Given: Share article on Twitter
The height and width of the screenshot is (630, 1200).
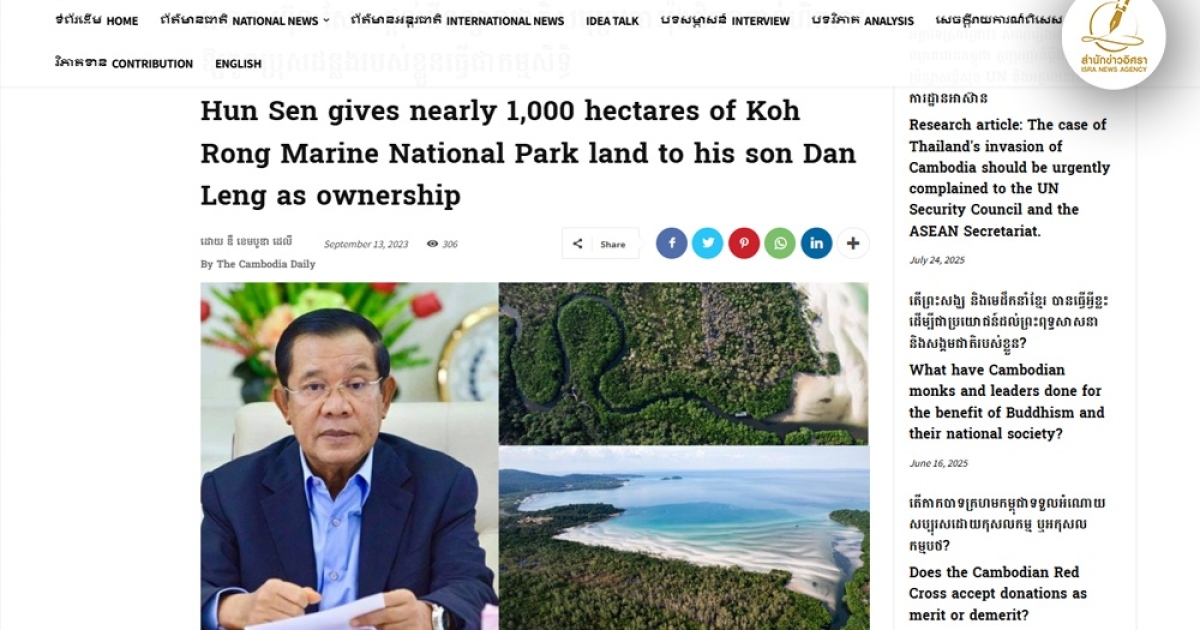Looking at the screenshot, I should [x=707, y=244].
